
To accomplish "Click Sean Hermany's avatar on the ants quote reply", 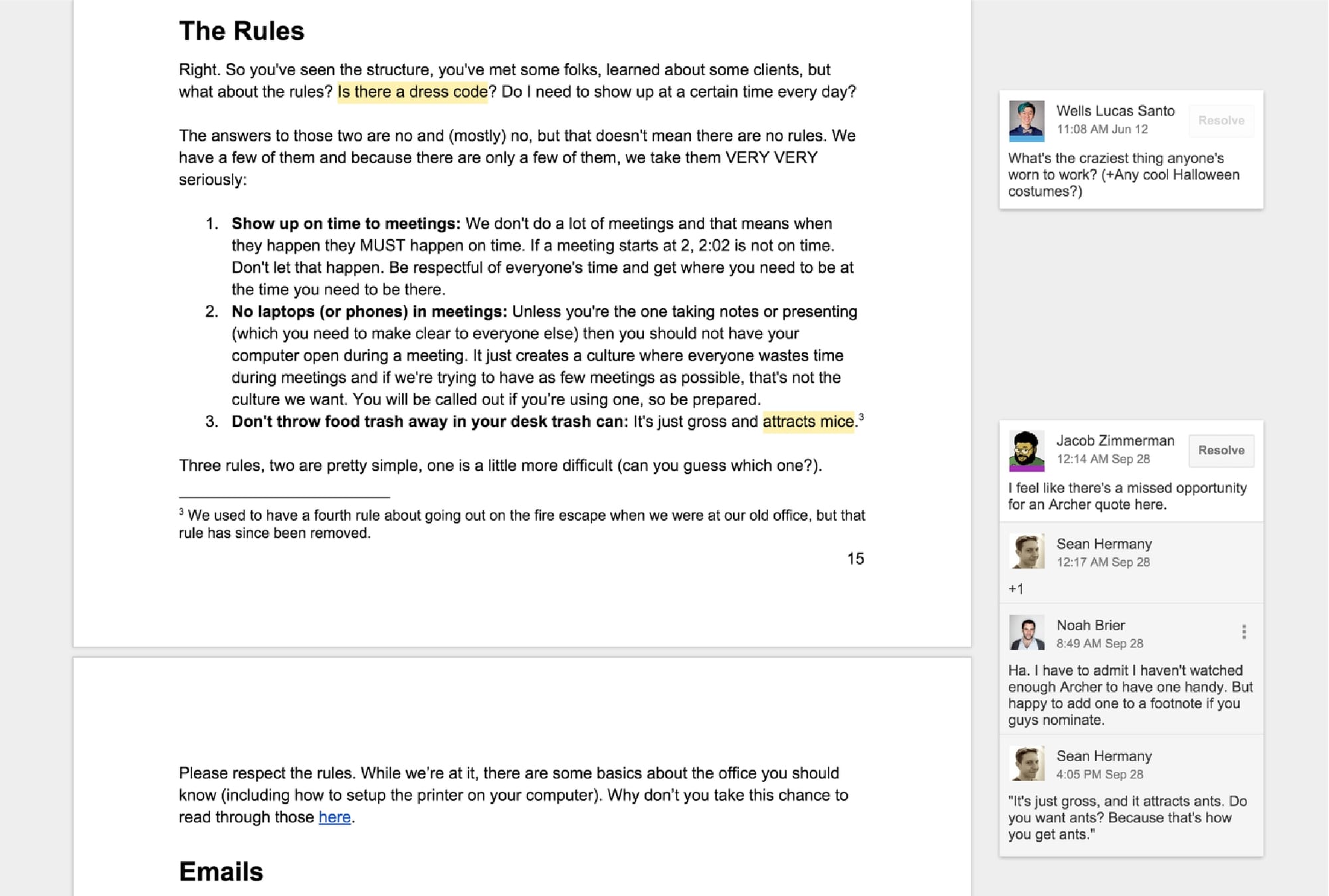I will click(x=1026, y=763).
